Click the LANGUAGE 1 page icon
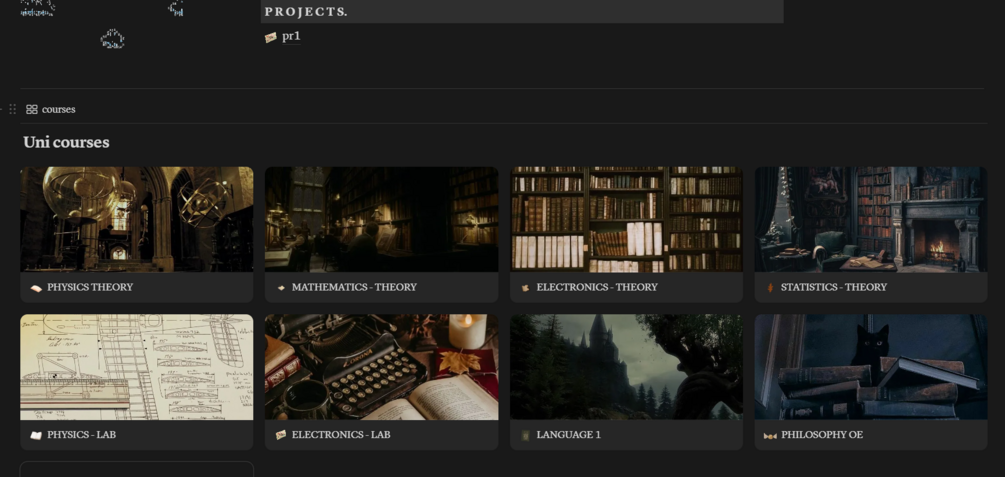The height and width of the screenshot is (477, 1005). coord(526,435)
